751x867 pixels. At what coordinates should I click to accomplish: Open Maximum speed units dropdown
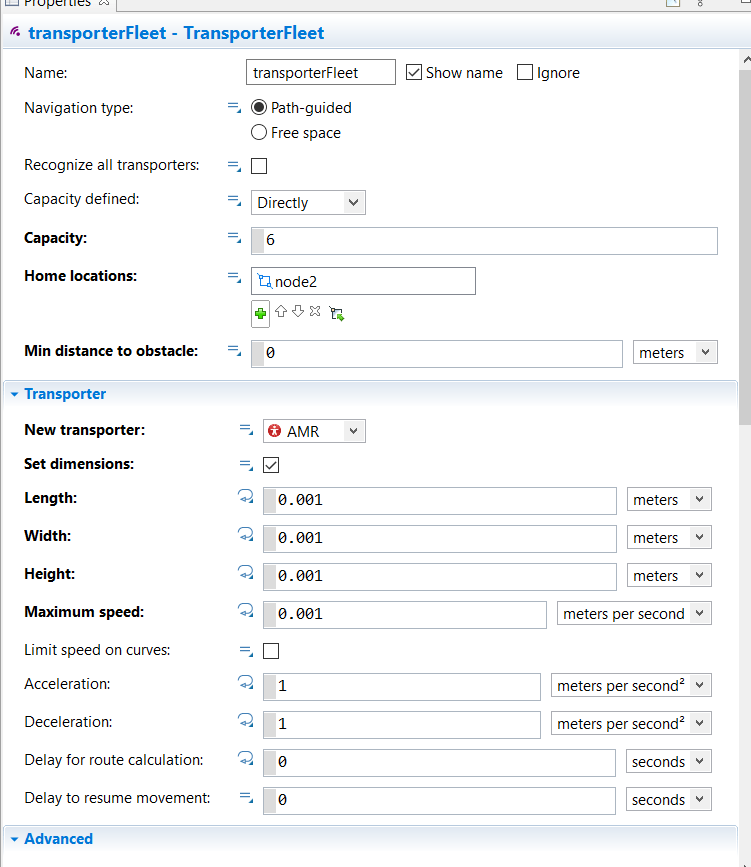[634, 613]
